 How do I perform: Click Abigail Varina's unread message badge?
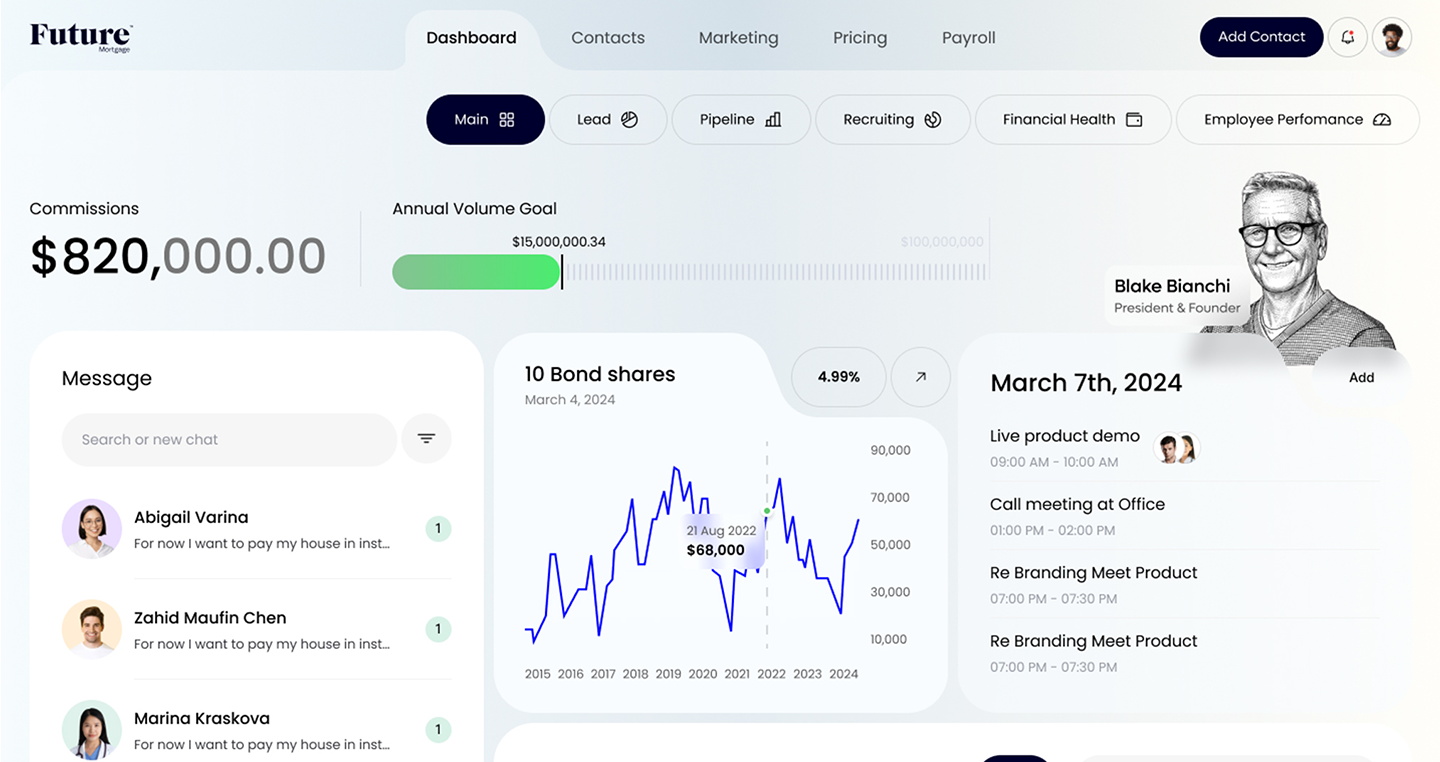(438, 529)
